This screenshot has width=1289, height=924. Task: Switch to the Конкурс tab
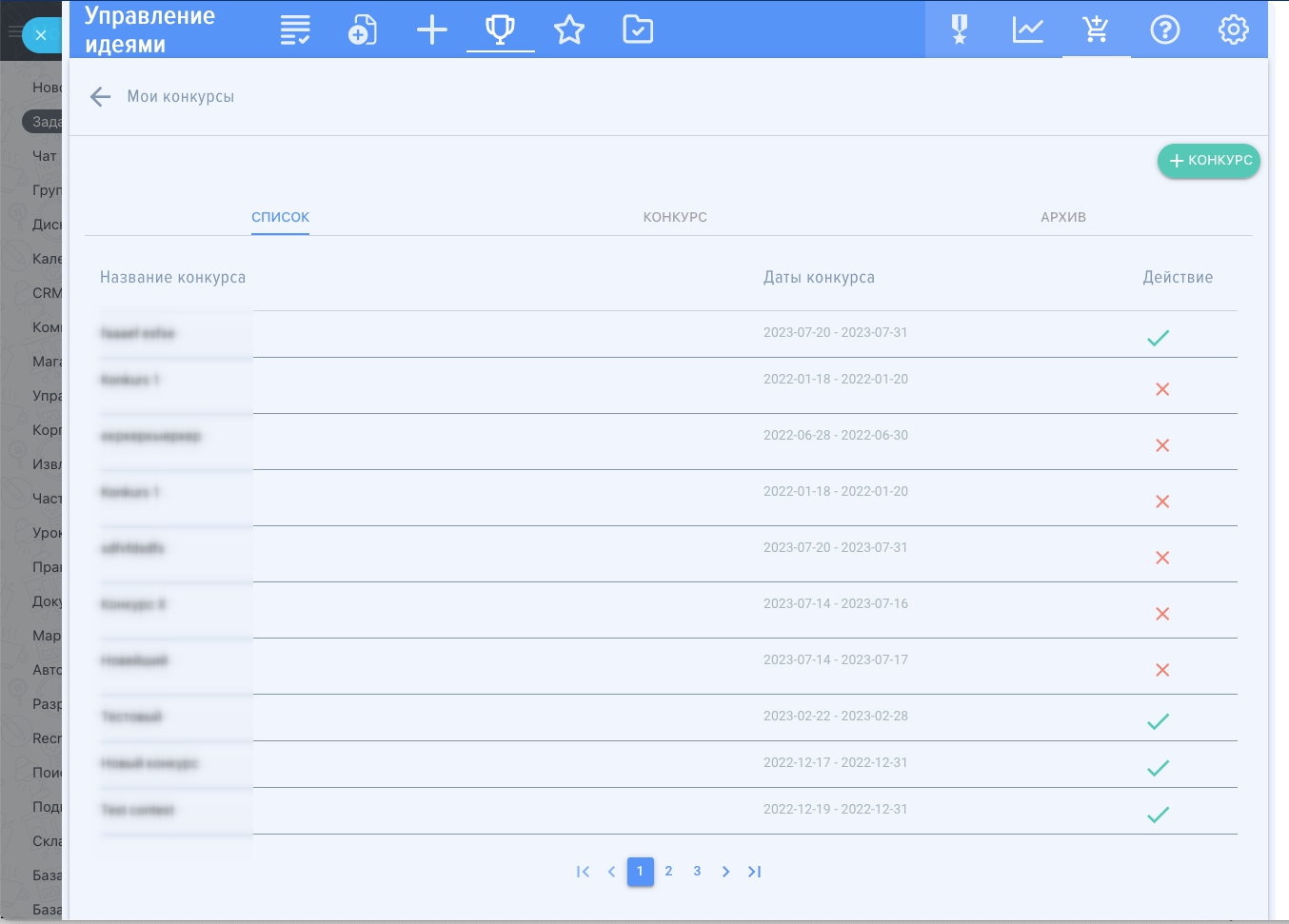pyautogui.click(x=675, y=217)
